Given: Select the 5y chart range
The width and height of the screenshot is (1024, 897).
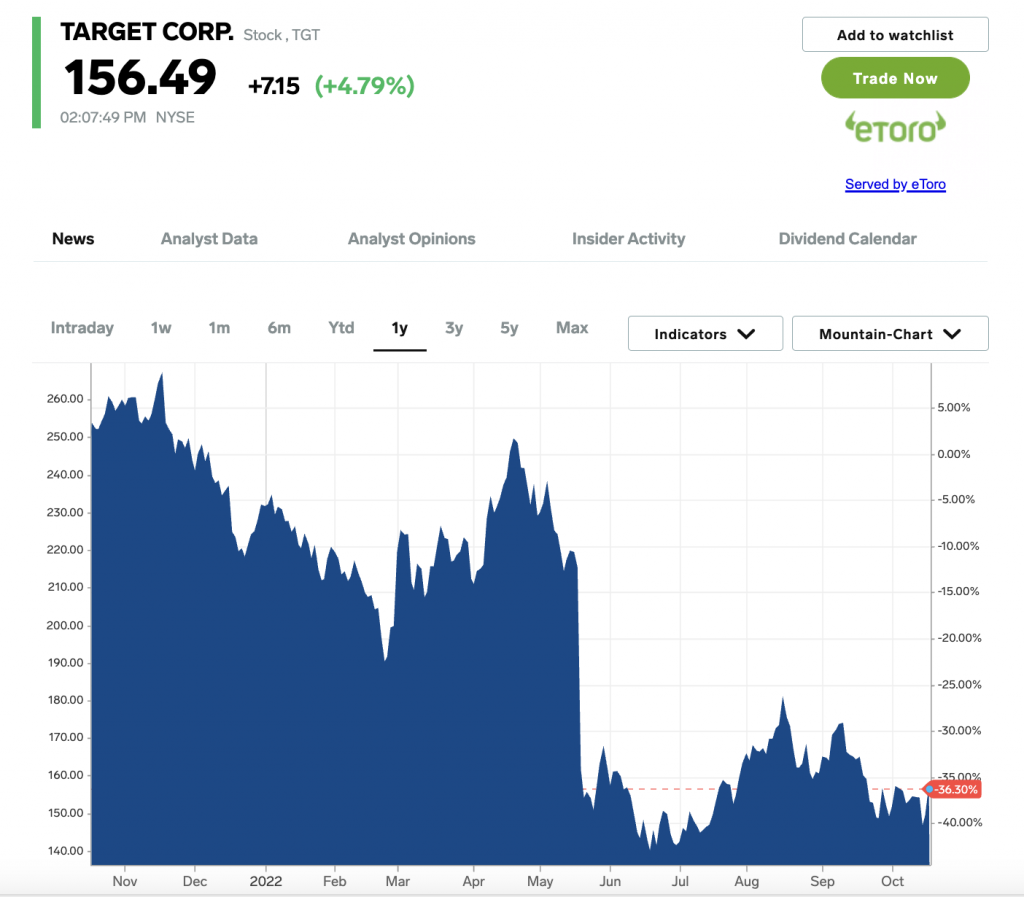Looking at the screenshot, I should coord(509,328).
